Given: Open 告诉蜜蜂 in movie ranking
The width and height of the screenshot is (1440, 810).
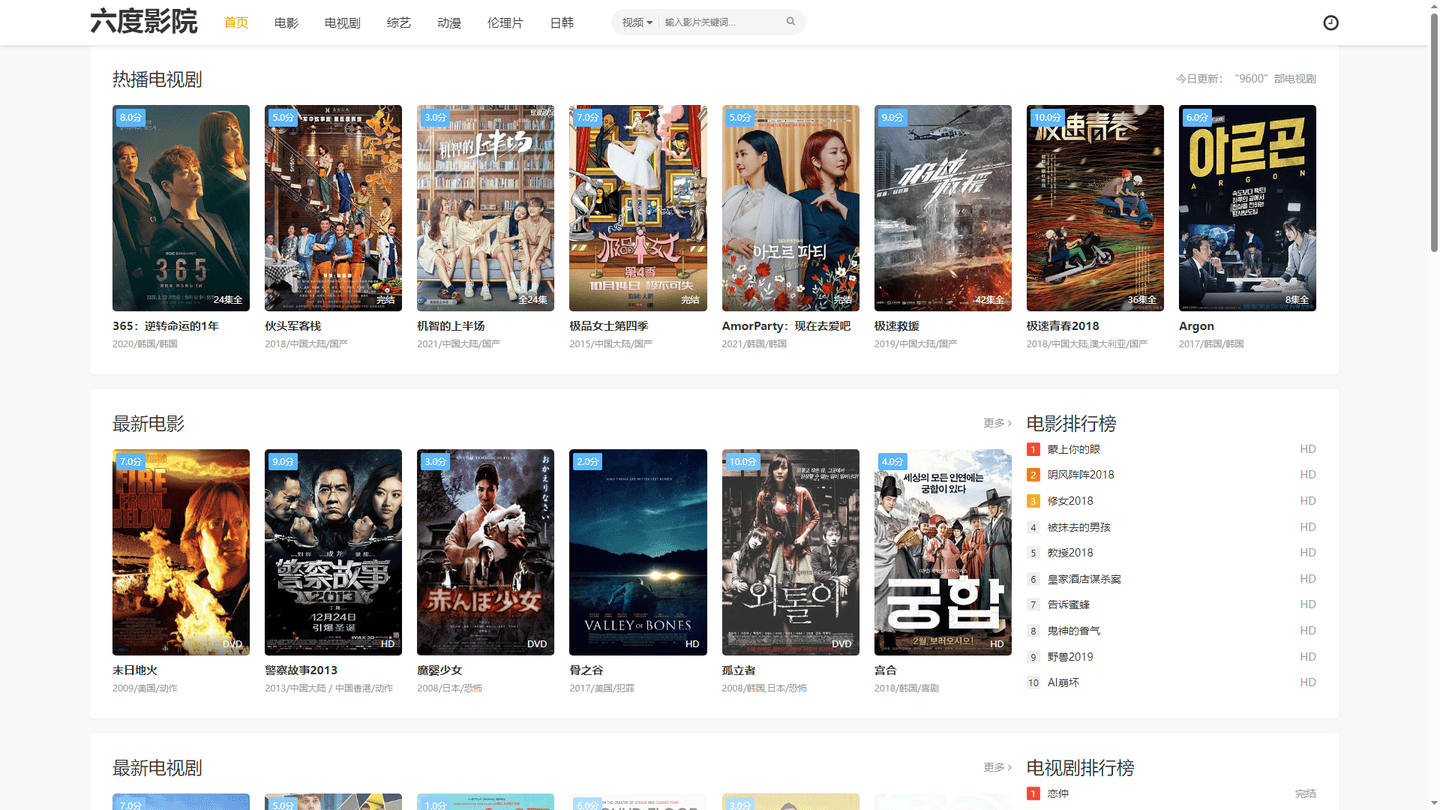Looking at the screenshot, I should (1069, 605).
